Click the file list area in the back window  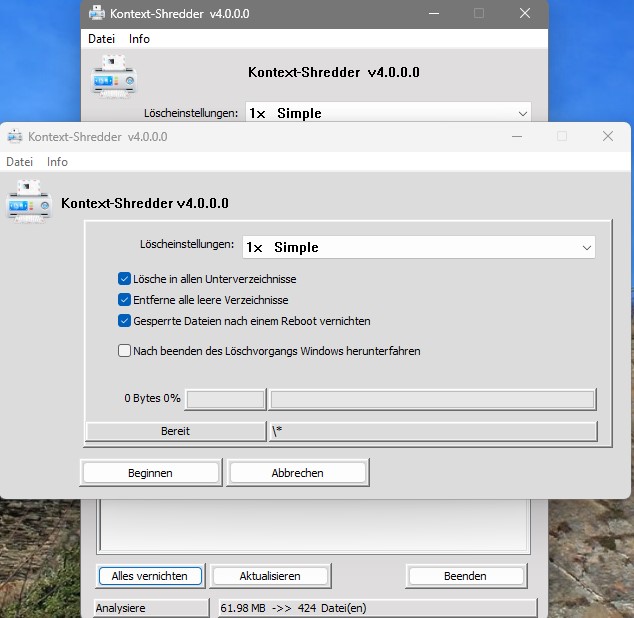pos(314,526)
